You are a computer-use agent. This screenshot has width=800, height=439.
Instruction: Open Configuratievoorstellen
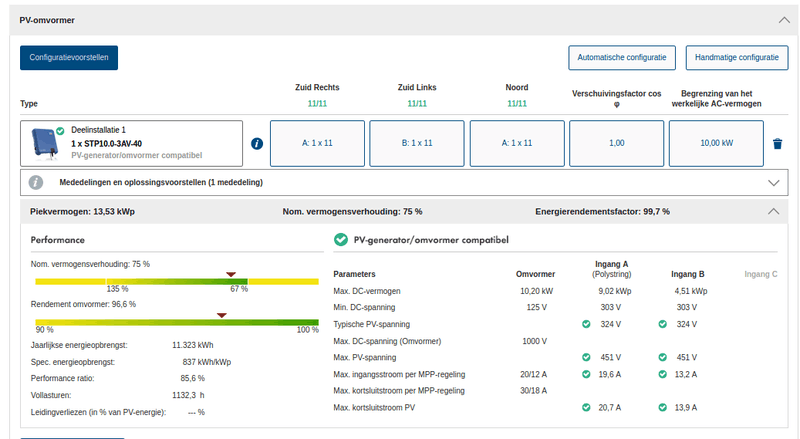[69, 58]
